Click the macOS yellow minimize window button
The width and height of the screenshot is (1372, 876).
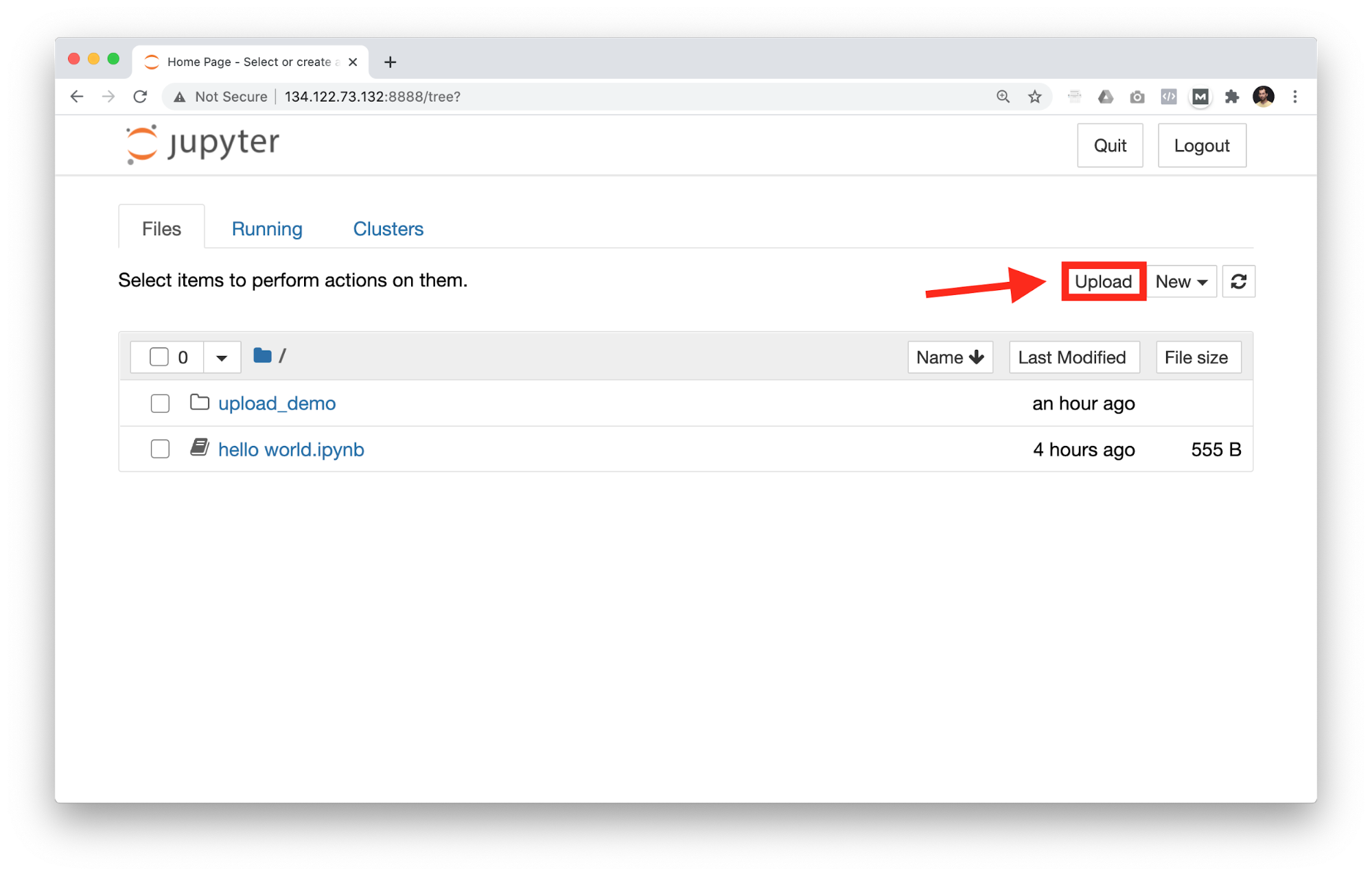(x=94, y=59)
